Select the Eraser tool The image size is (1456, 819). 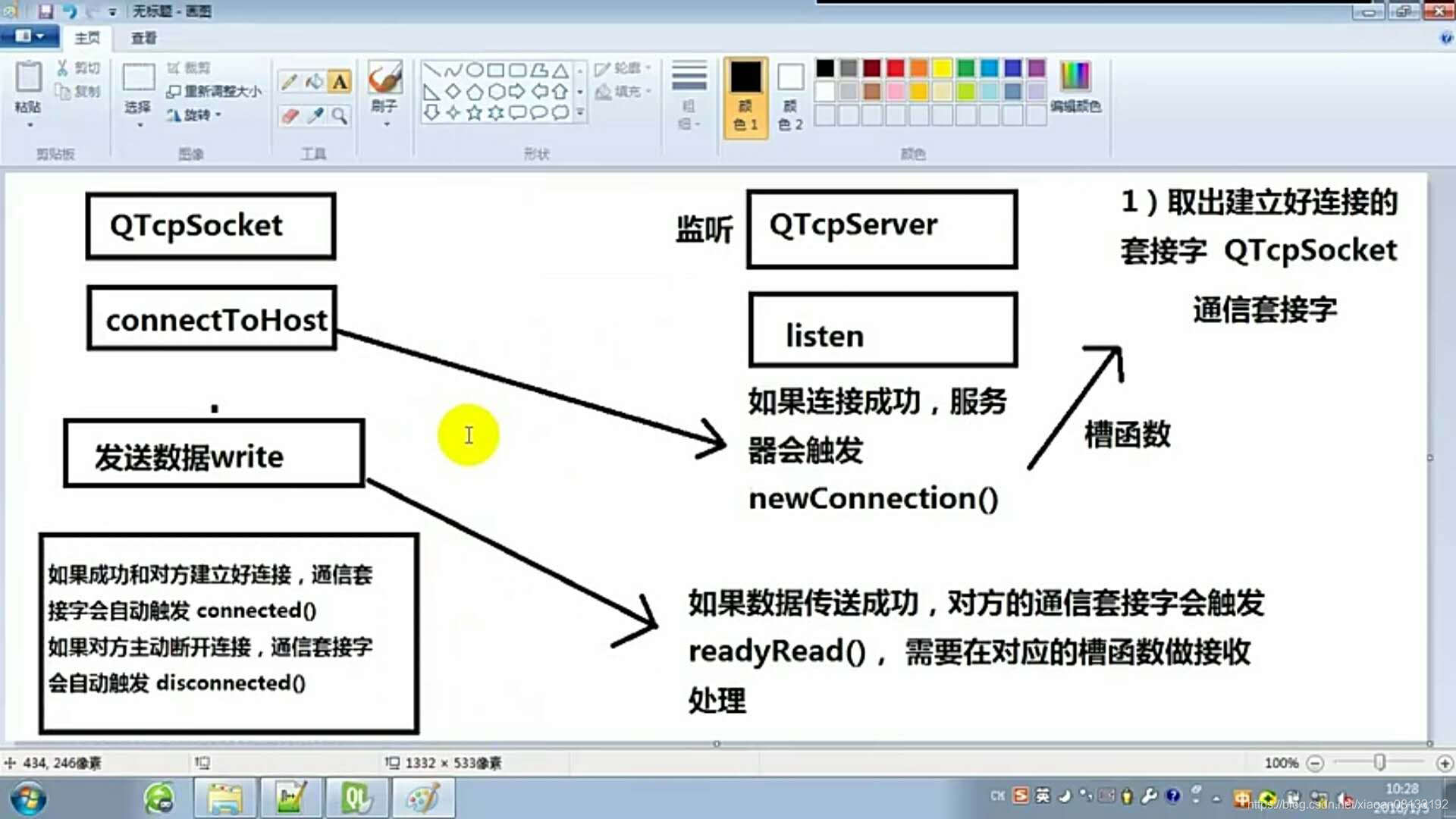click(x=289, y=115)
